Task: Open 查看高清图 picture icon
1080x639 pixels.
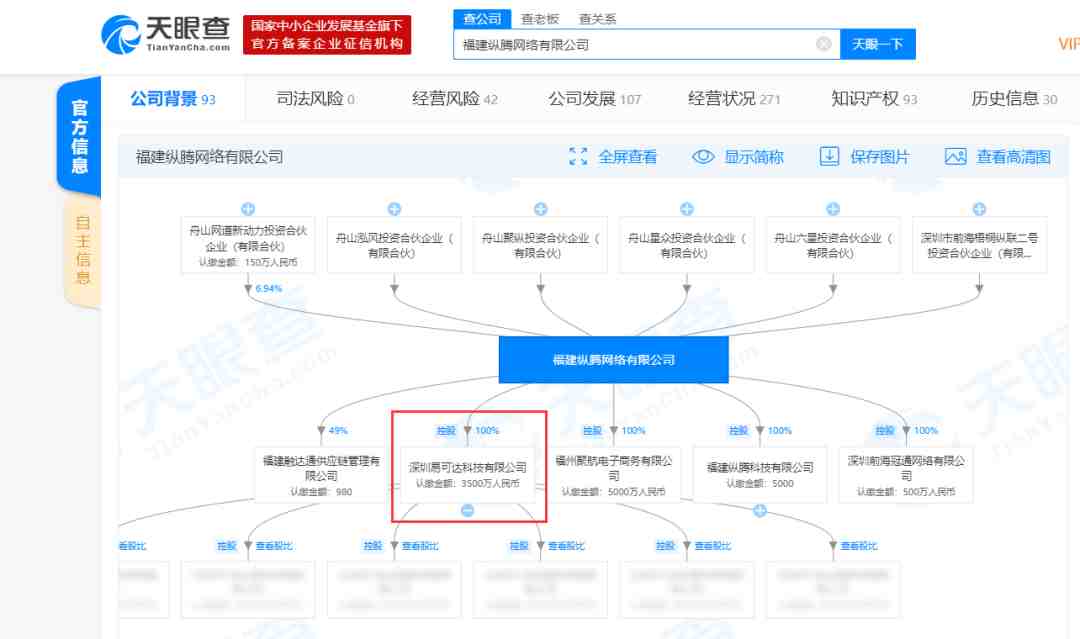Action: click(x=955, y=156)
